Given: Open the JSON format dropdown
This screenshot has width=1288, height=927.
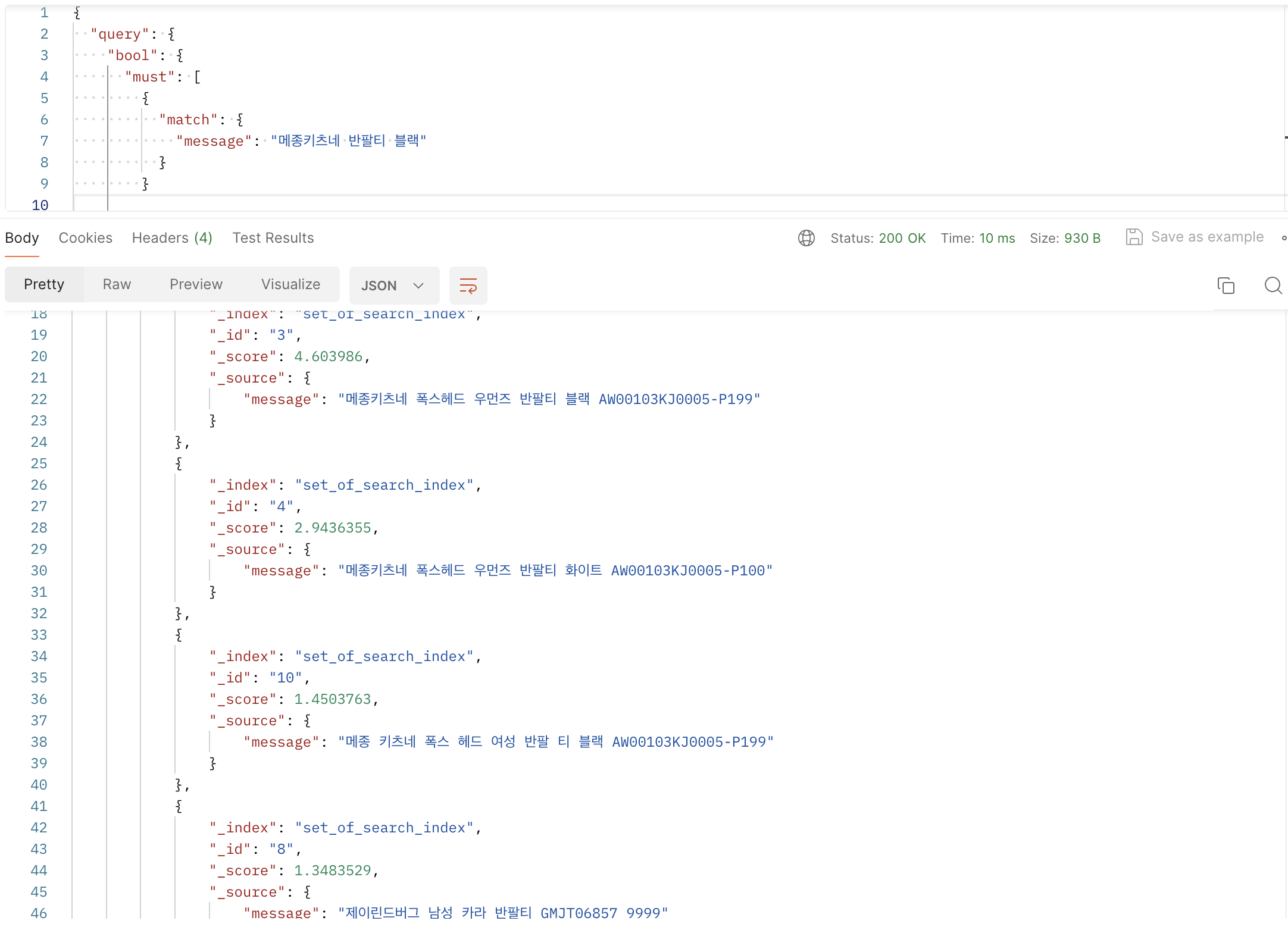Looking at the screenshot, I should coord(393,286).
